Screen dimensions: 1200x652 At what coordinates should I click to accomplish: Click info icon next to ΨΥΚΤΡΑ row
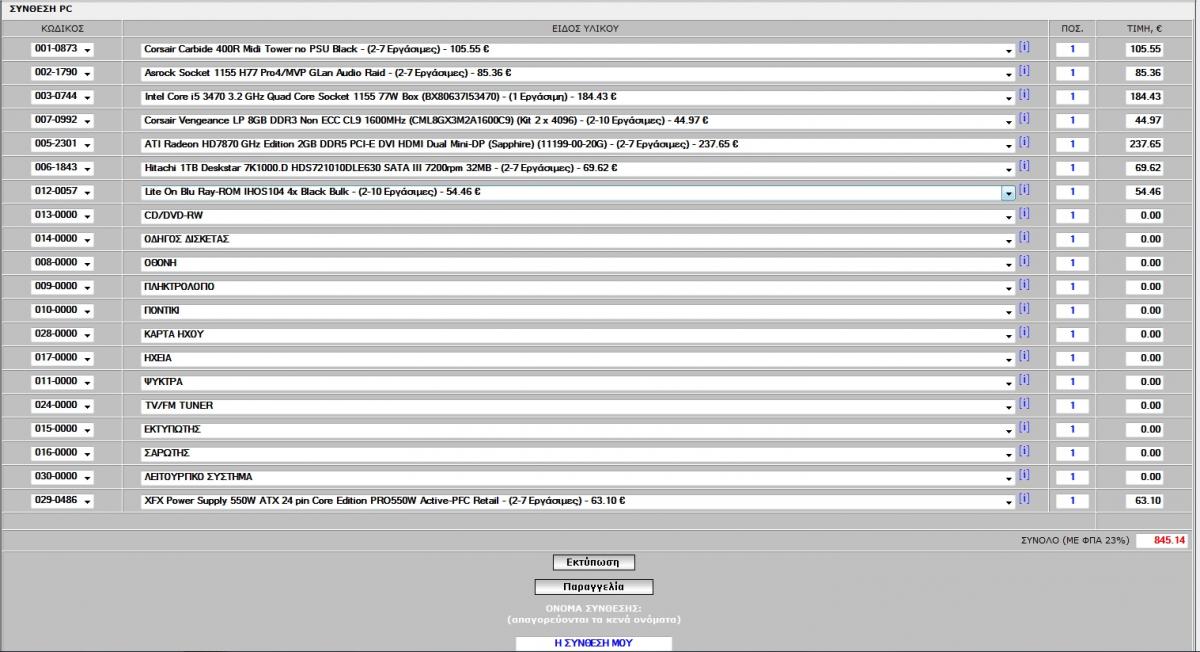(x=1024, y=380)
